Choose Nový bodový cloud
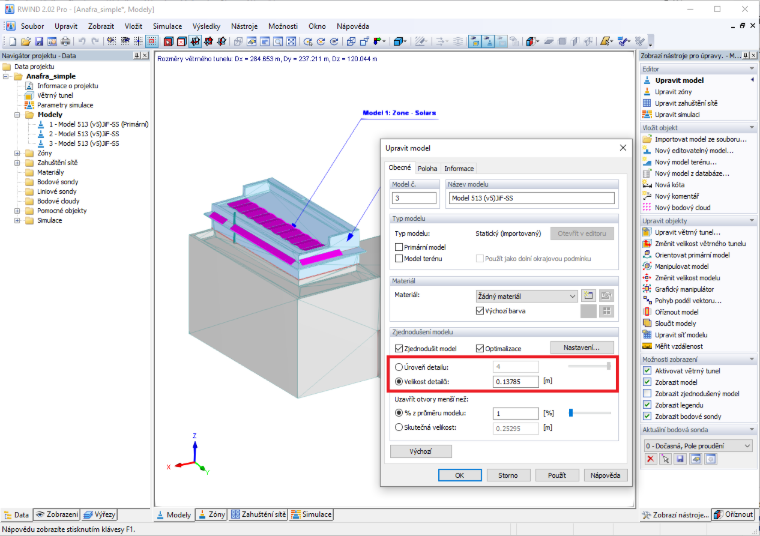Screen dimensions: 760x536 tap(682, 207)
